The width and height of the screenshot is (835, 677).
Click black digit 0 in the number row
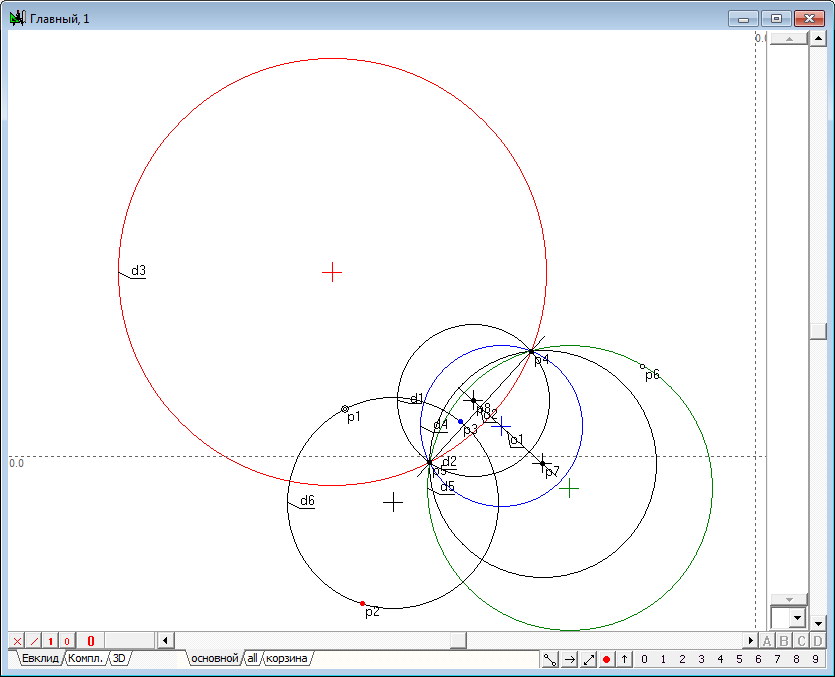pos(644,659)
